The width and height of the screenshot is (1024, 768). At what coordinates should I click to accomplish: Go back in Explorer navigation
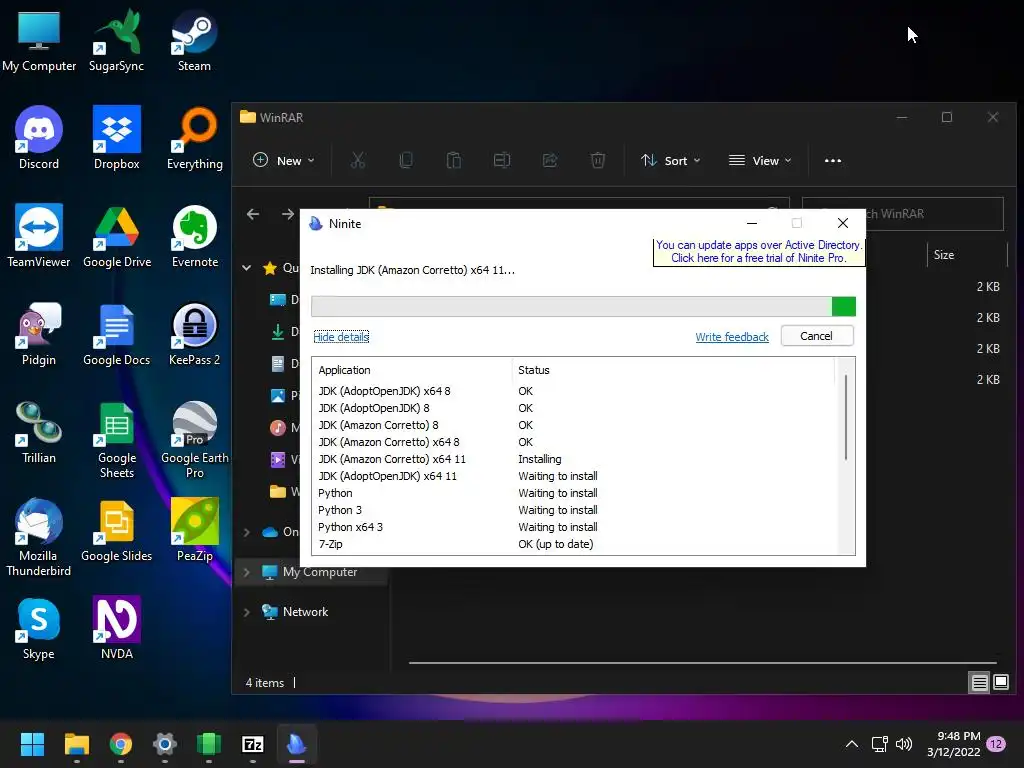253,214
